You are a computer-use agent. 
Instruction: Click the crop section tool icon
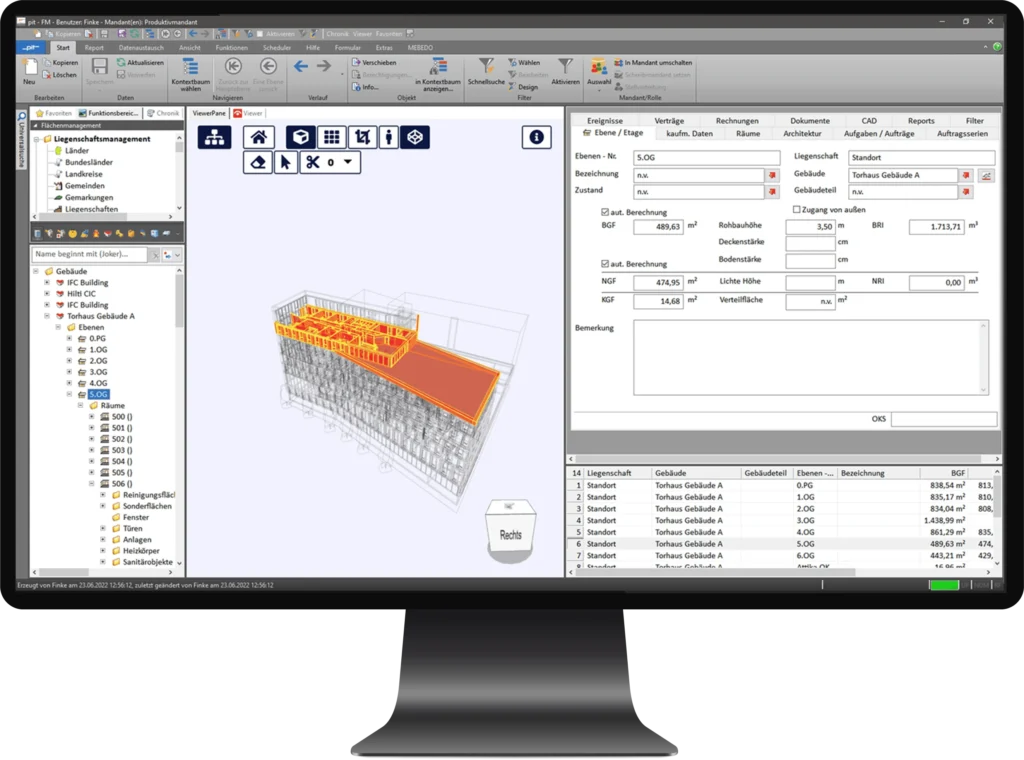tap(363, 138)
